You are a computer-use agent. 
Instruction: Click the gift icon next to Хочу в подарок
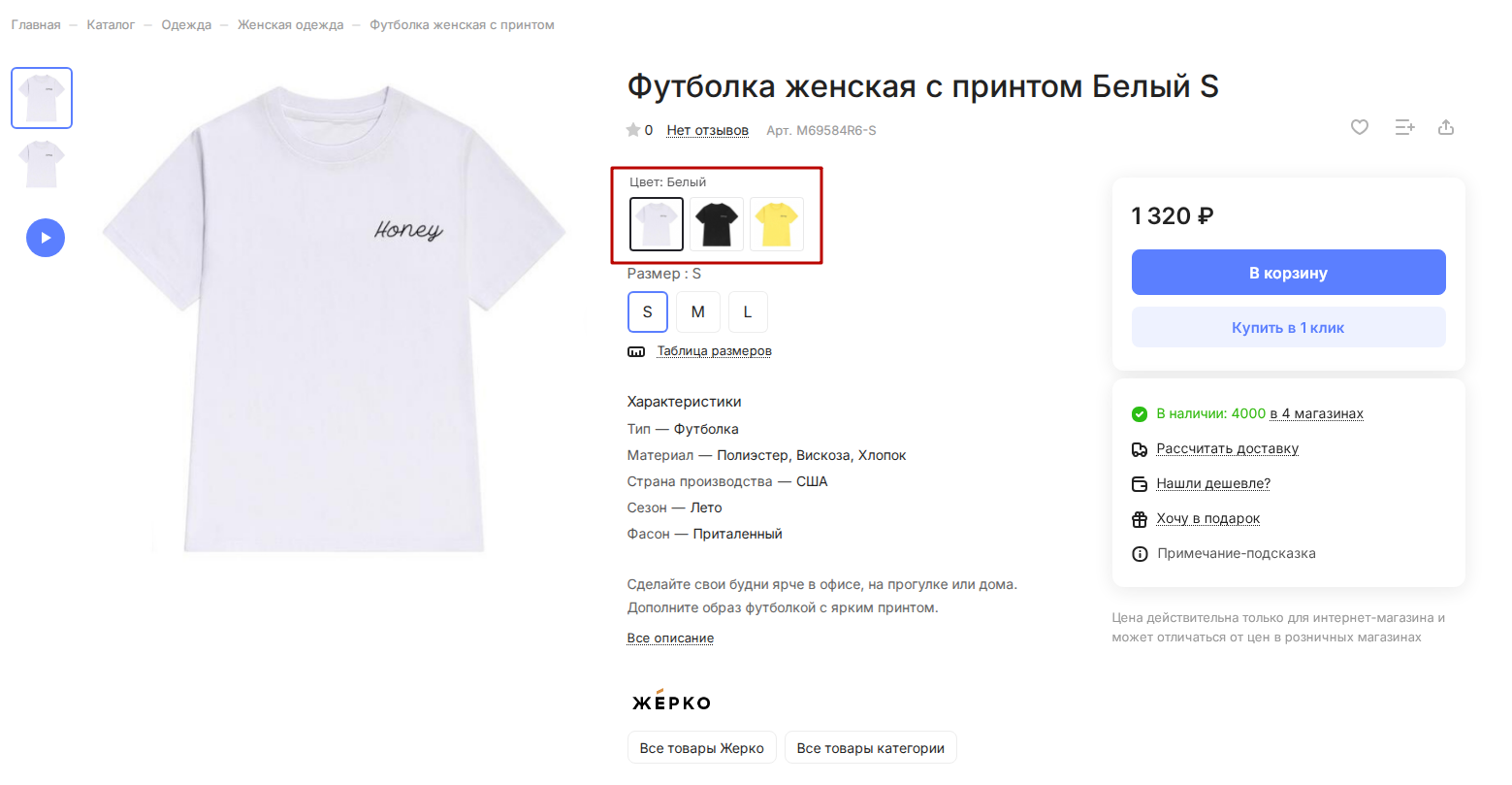pos(1140,519)
